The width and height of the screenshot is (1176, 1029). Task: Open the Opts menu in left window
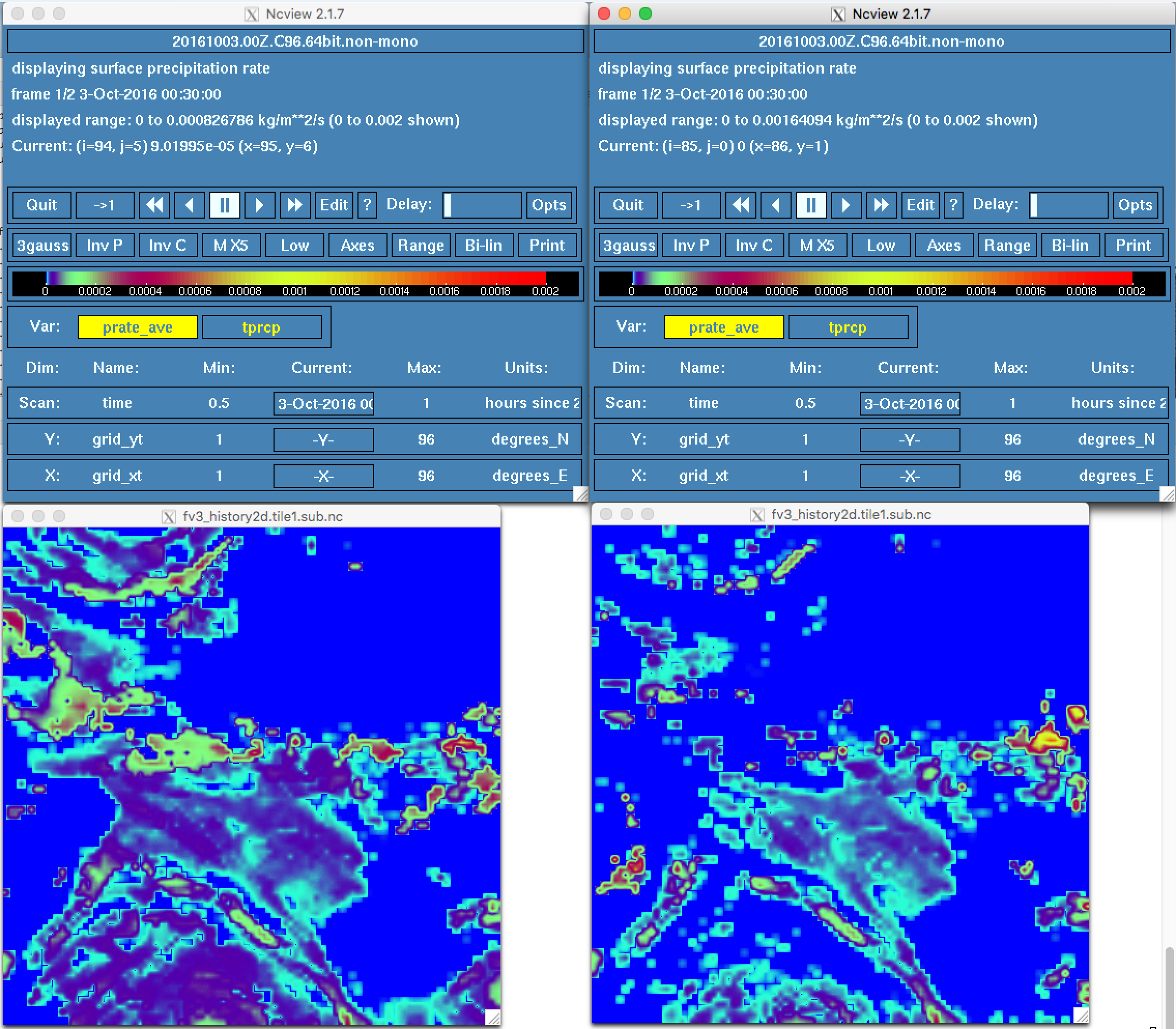(549, 205)
